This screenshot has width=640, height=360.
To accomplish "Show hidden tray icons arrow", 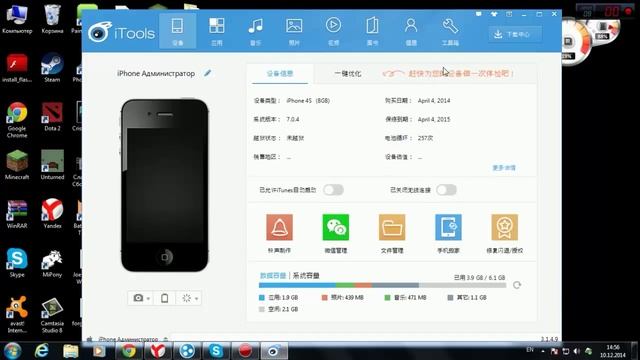I will [x=542, y=351].
